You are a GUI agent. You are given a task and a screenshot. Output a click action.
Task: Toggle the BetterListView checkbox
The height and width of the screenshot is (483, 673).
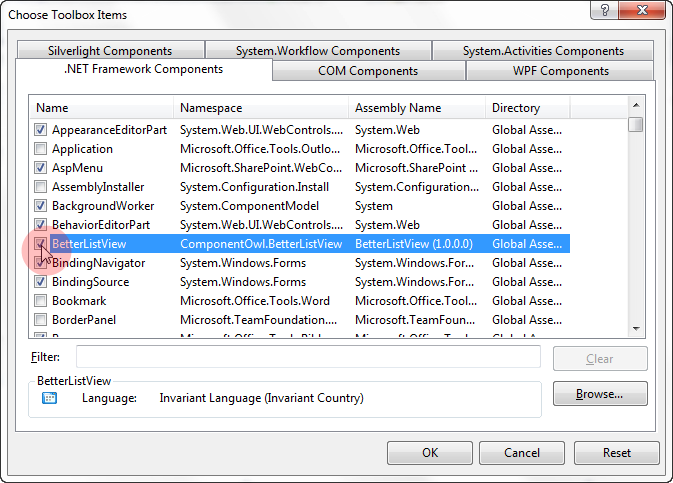pyautogui.click(x=40, y=243)
